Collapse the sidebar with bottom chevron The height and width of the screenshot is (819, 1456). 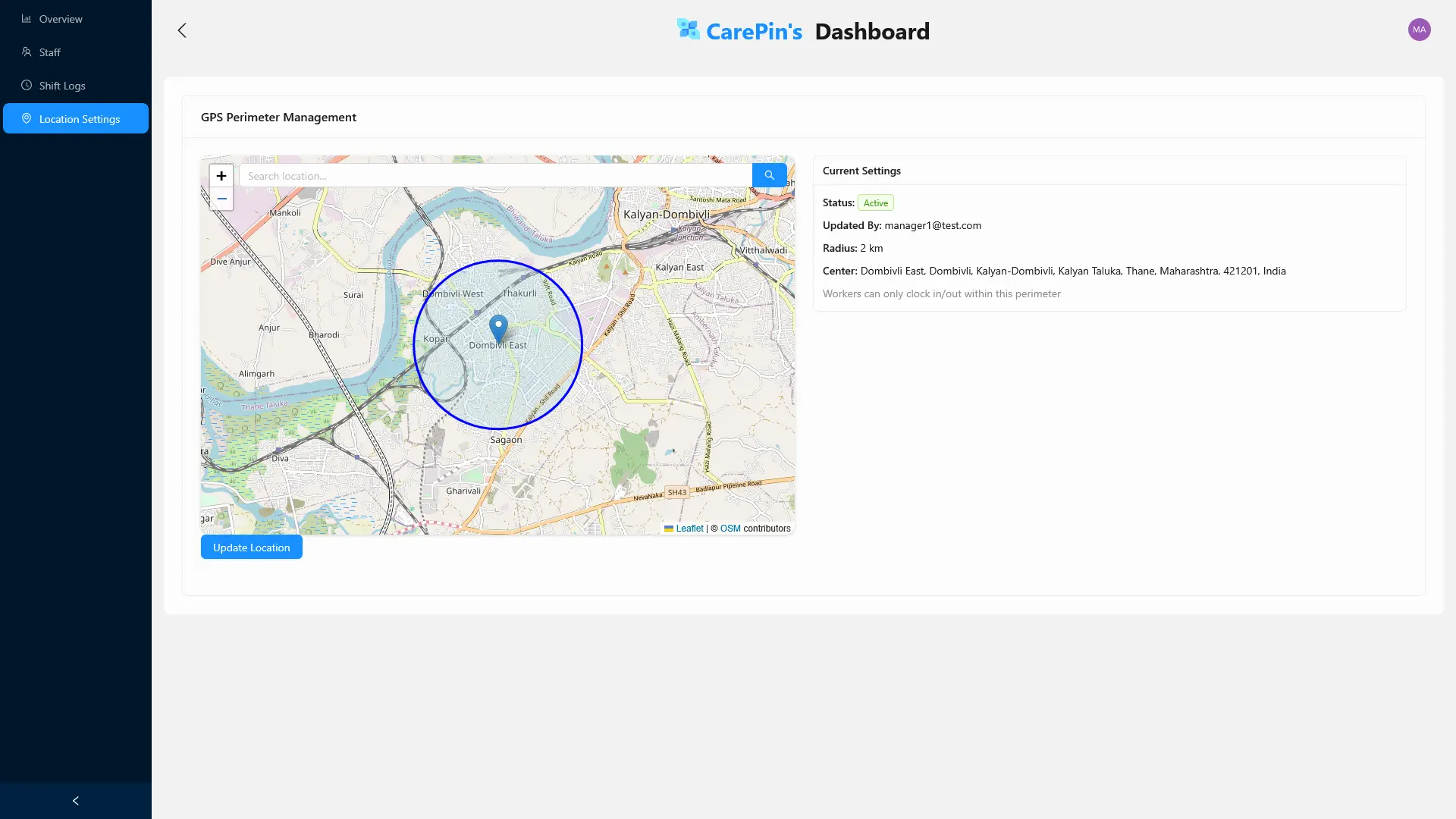pyautogui.click(x=75, y=801)
